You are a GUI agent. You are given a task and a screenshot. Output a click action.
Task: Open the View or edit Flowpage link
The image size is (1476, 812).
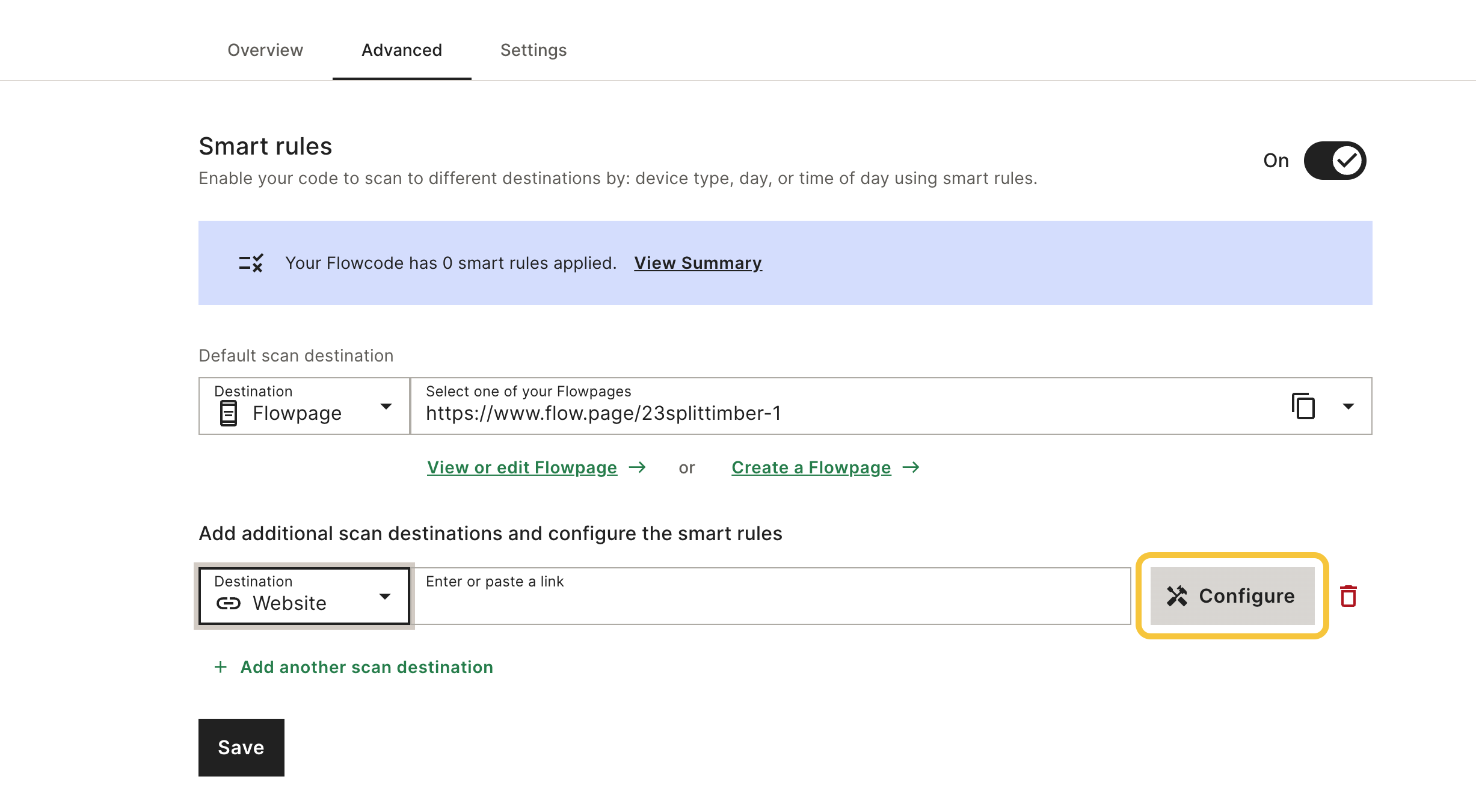point(522,467)
